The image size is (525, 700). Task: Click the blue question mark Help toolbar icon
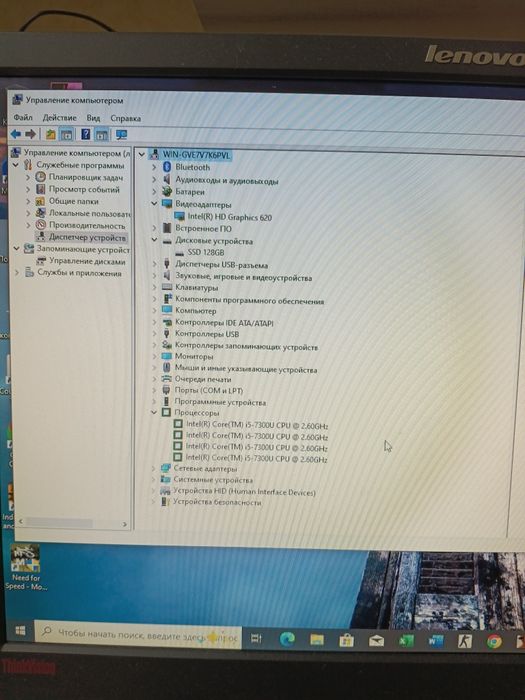[x=86, y=134]
